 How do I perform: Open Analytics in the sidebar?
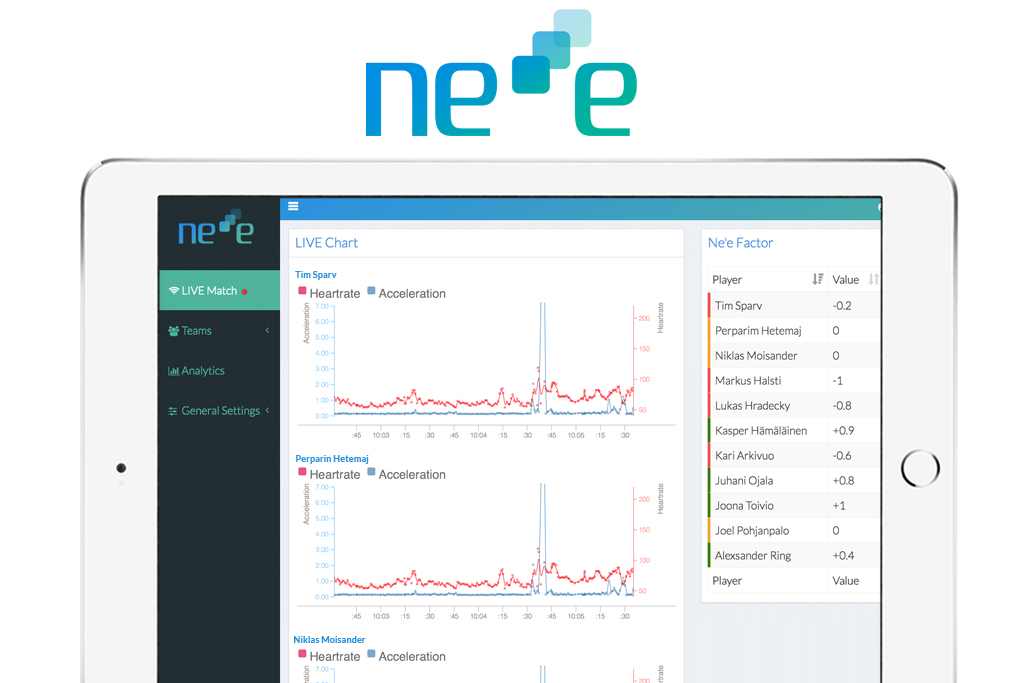219,371
